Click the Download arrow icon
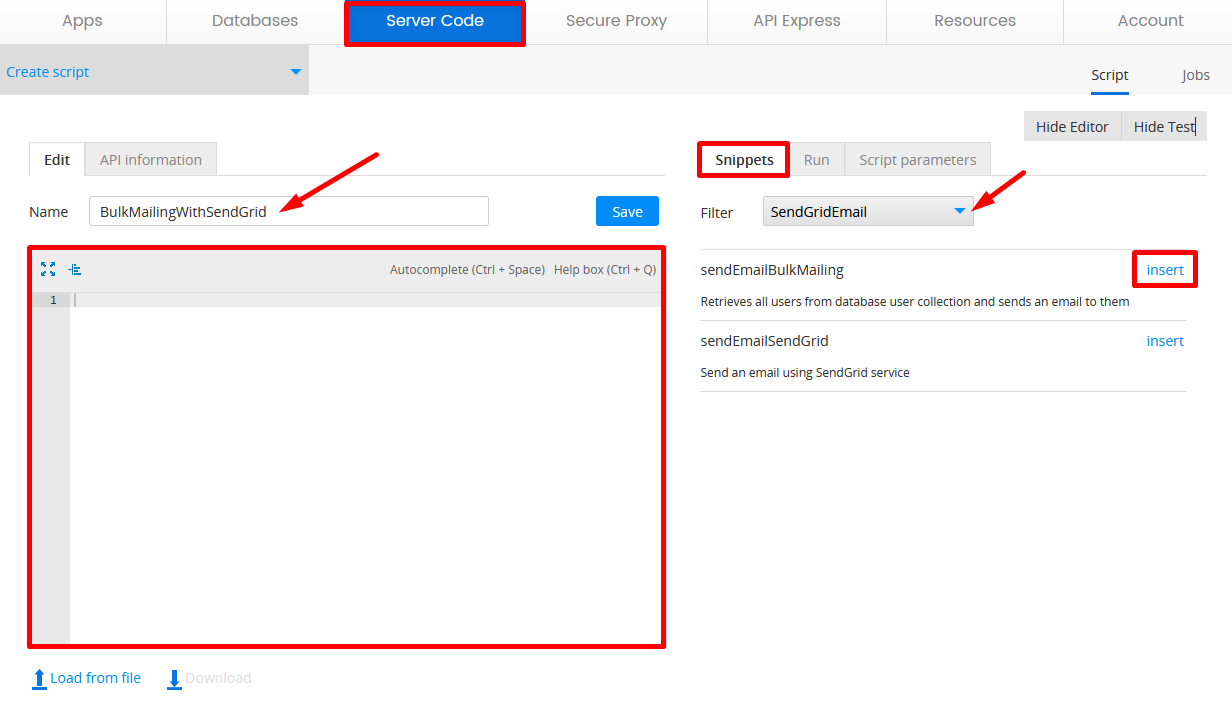The height and width of the screenshot is (701, 1232). [174, 679]
